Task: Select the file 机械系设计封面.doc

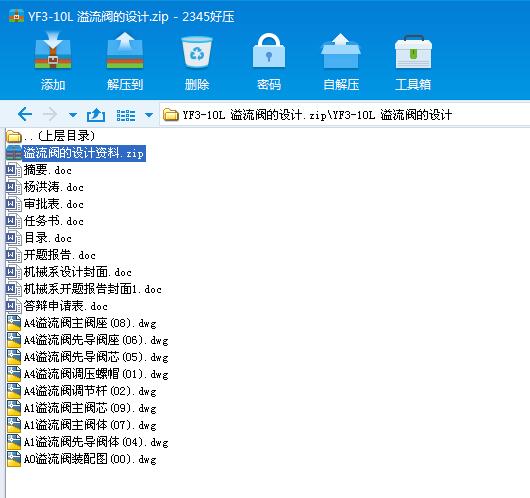Action: pyautogui.click(x=69, y=272)
